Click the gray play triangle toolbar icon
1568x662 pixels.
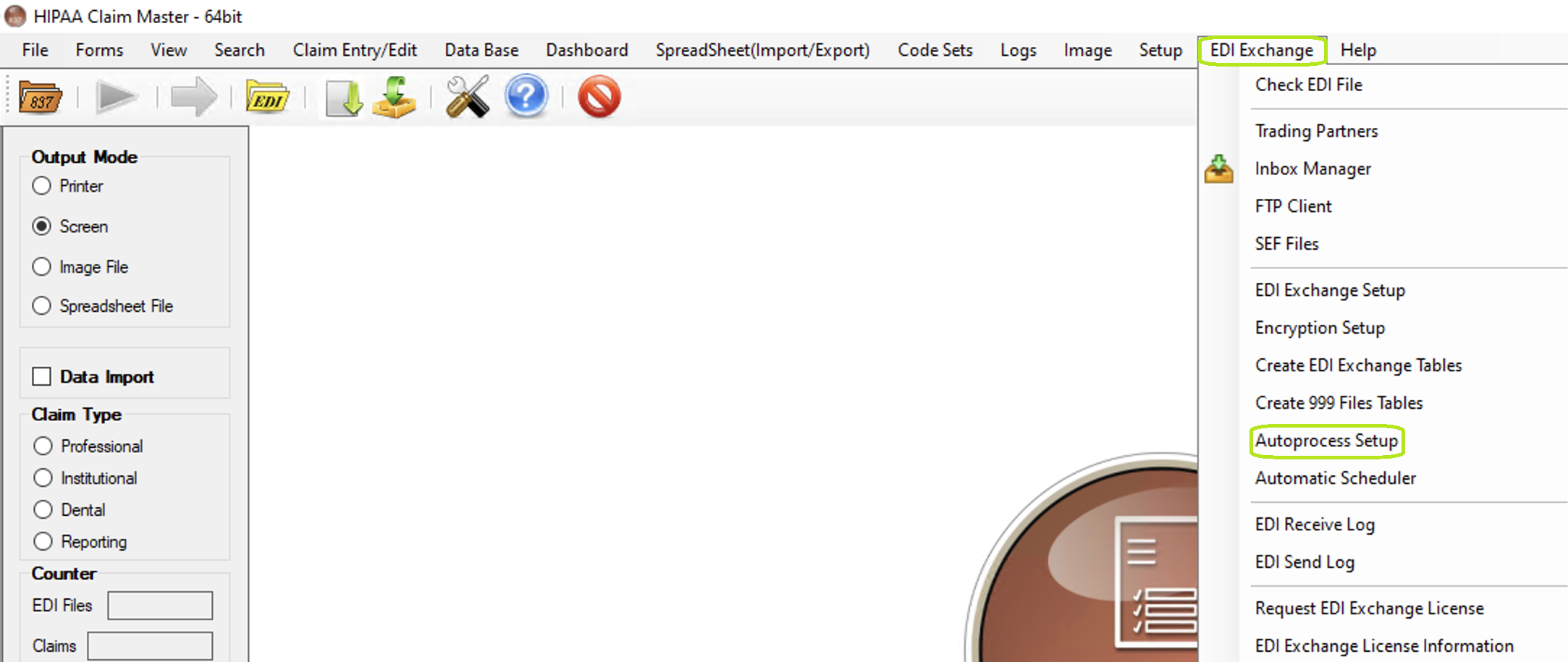coord(117,97)
